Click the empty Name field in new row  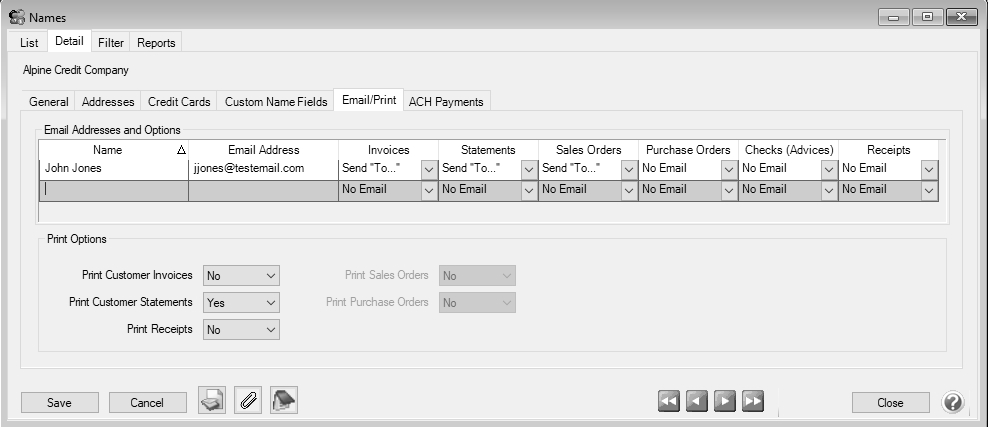coord(113,190)
